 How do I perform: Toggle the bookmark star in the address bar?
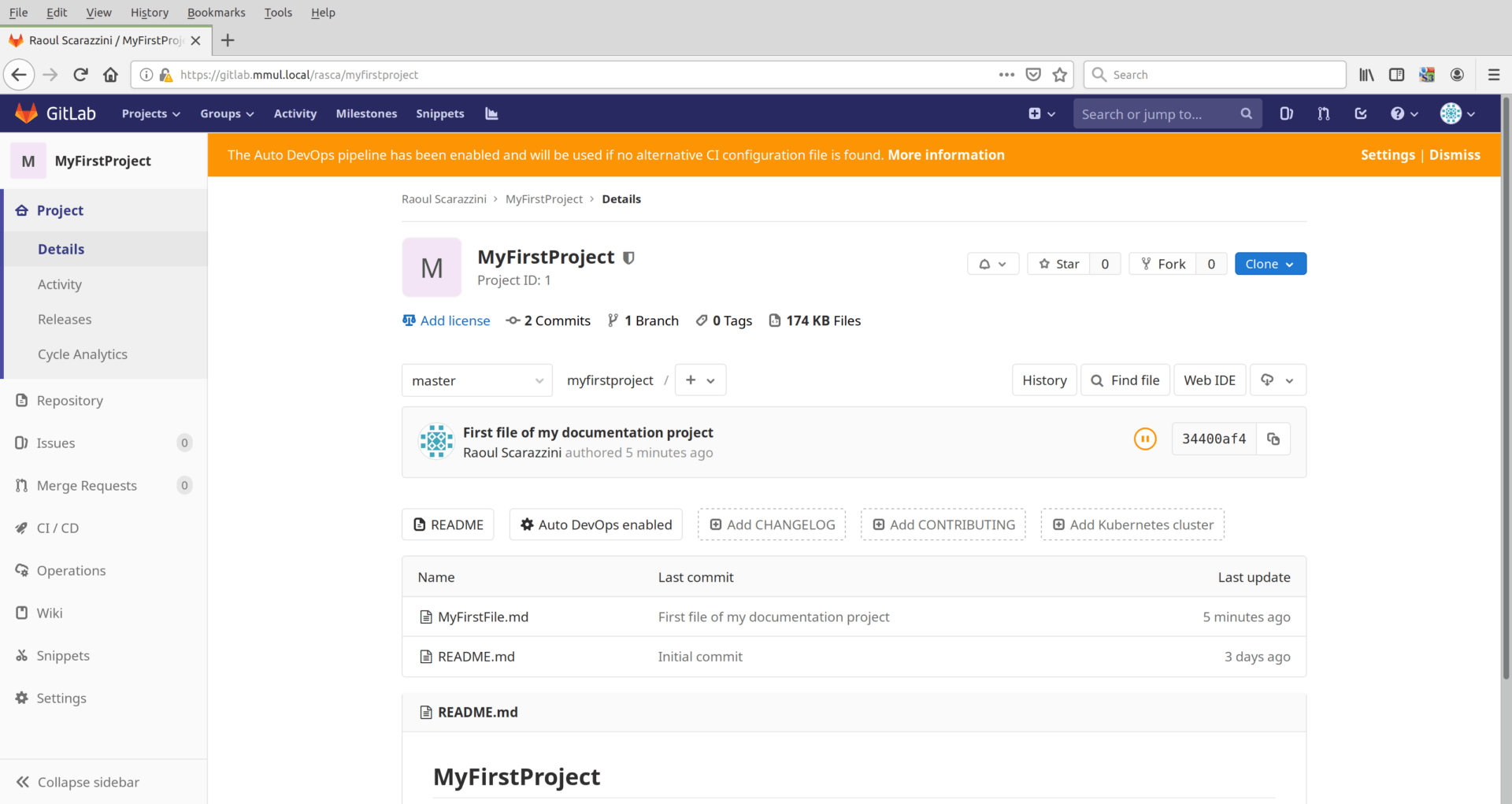coord(1060,74)
